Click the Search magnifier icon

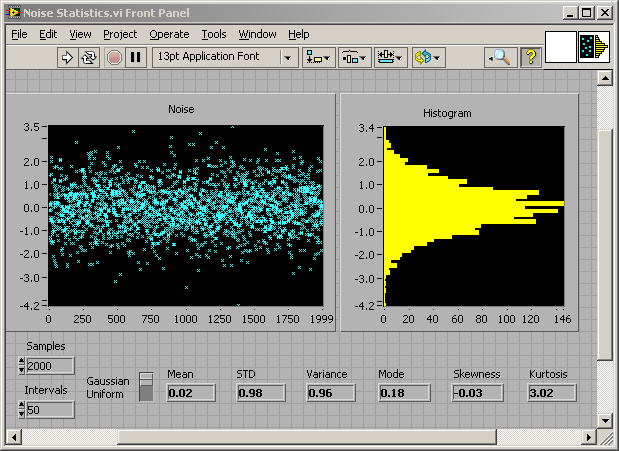click(501, 58)
